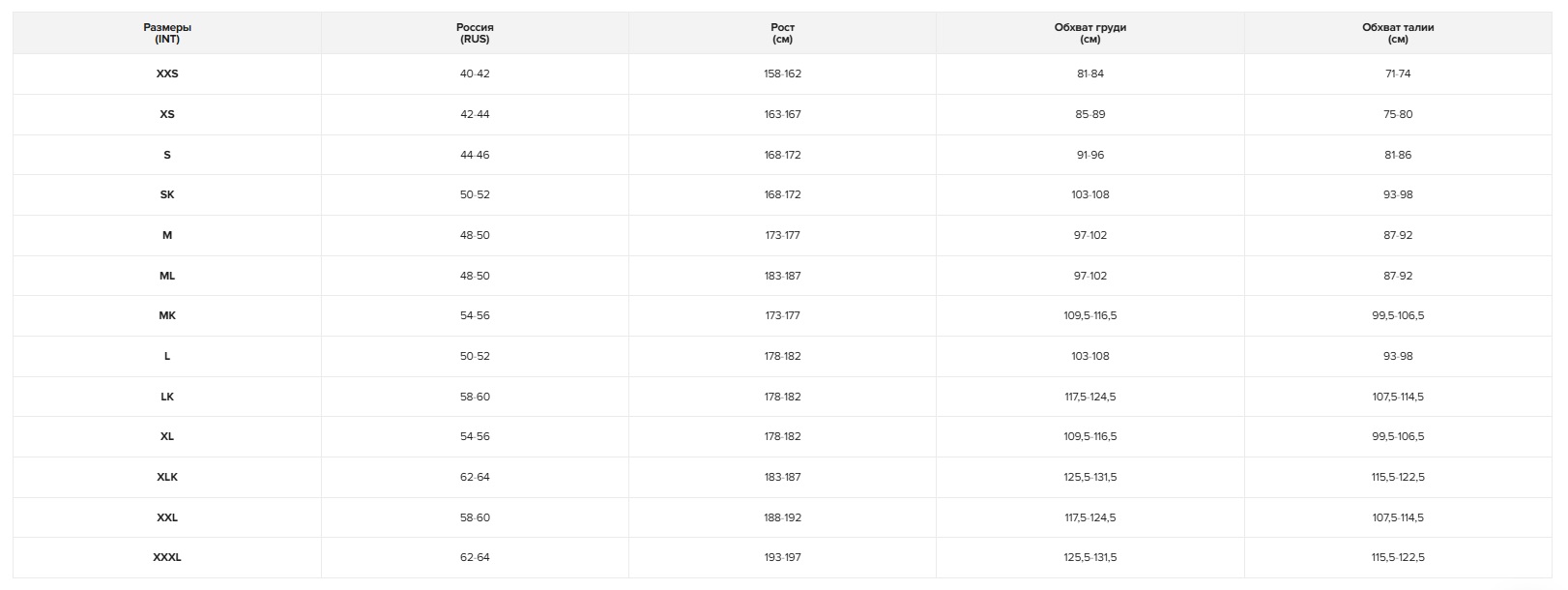The width and height of the screenshot is (1568, 590).
Task: Select the "Обхват талии (см)" header
Action: point(1397,33)
